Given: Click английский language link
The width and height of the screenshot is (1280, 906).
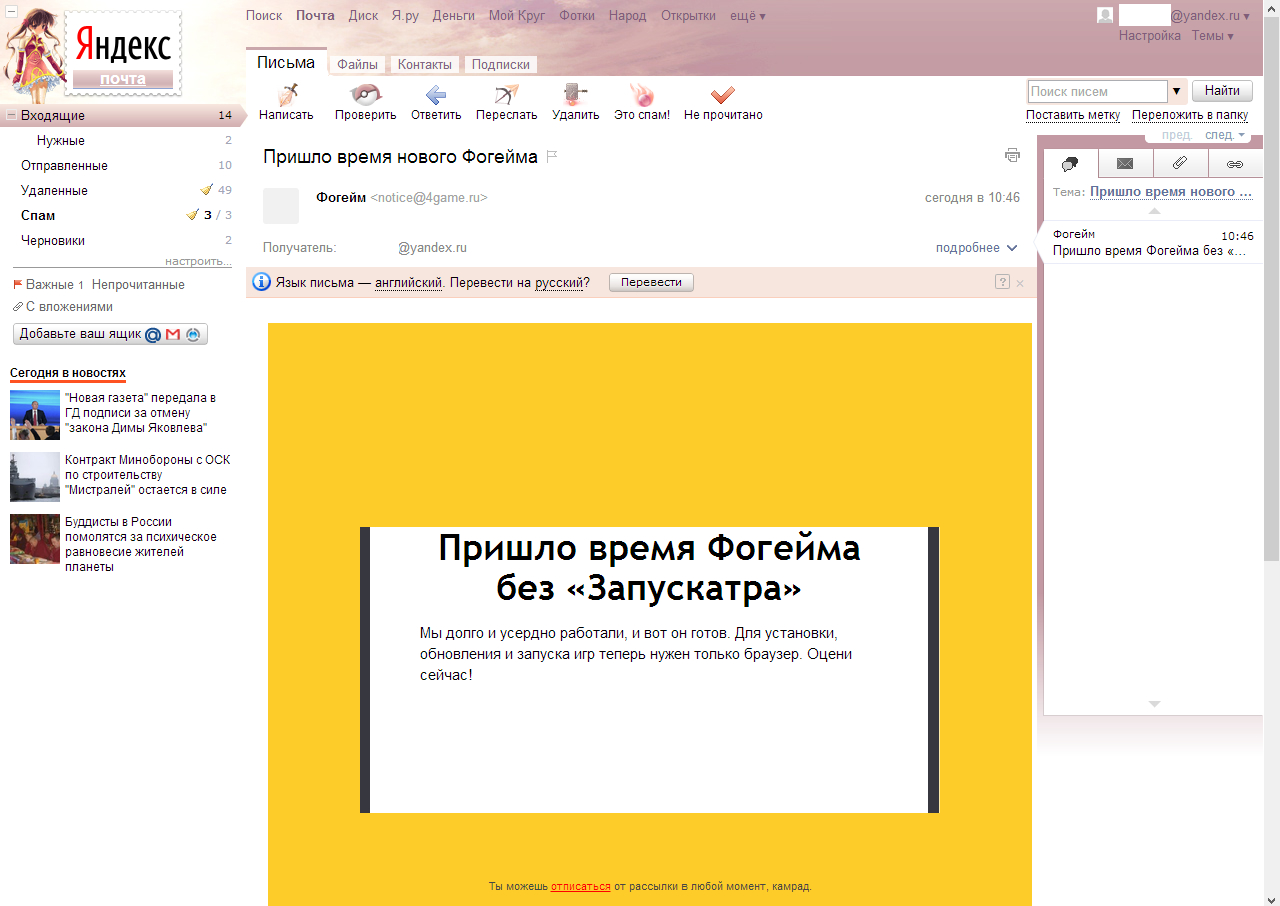Looking at the screenshot, I should pos(409,283).
